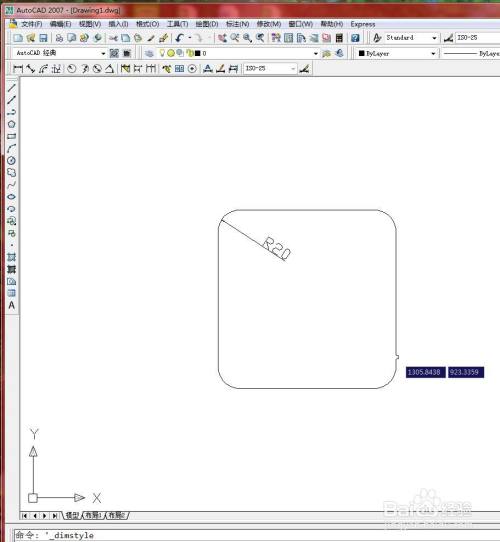Click the Undo arrow icon

tap(179, 38)
